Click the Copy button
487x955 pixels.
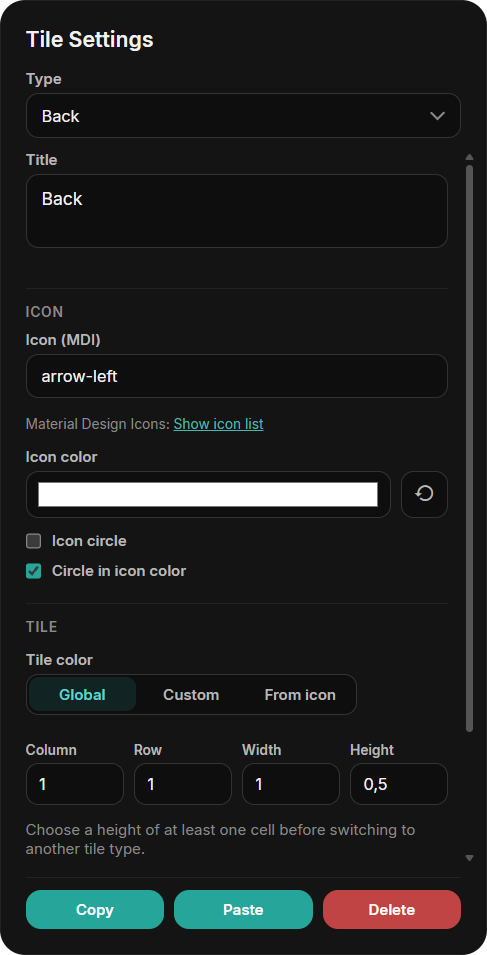click(95, 909)
